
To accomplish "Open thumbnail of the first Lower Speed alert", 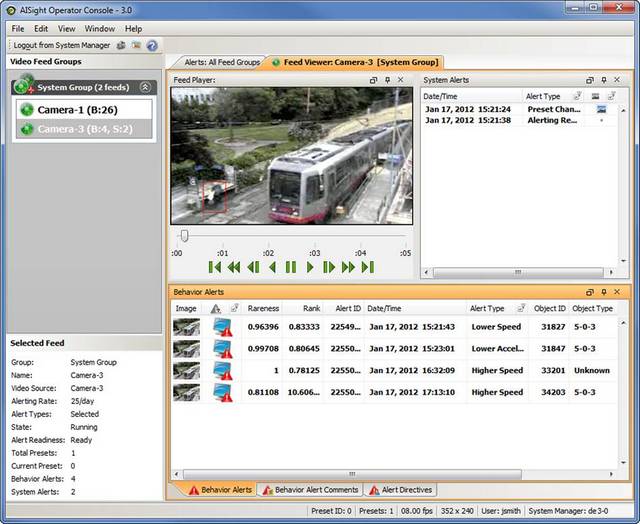I will (x=186, y=327).
